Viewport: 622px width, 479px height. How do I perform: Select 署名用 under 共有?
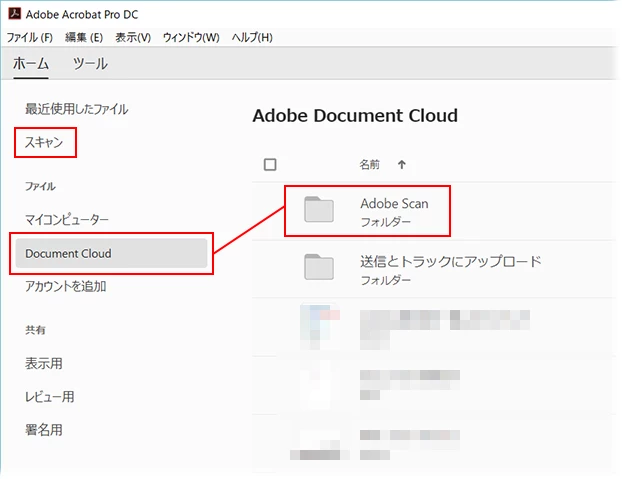pyautogui.click(x=44, y=429)
